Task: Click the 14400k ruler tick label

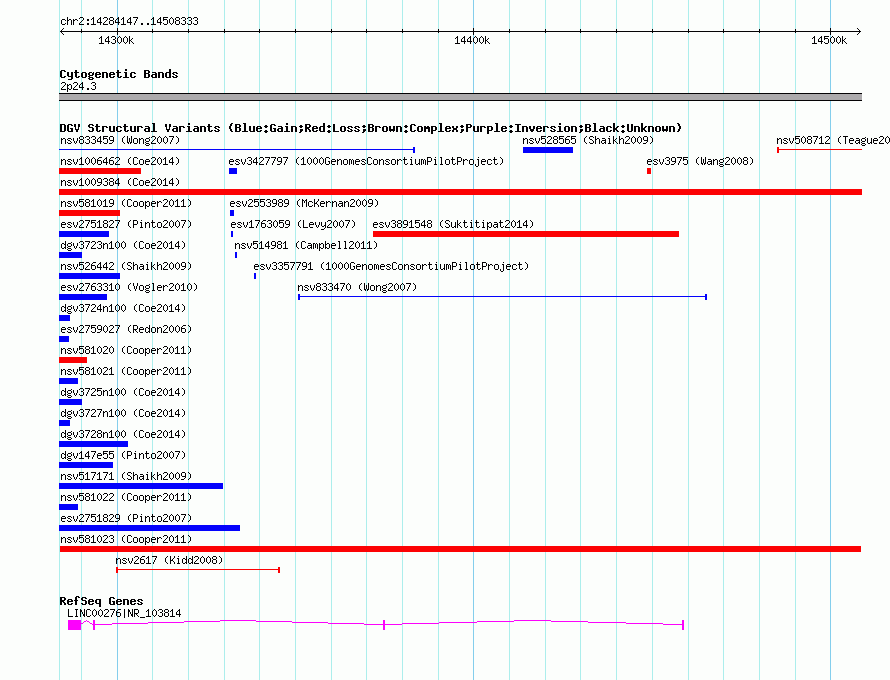Action: point(472,40)
